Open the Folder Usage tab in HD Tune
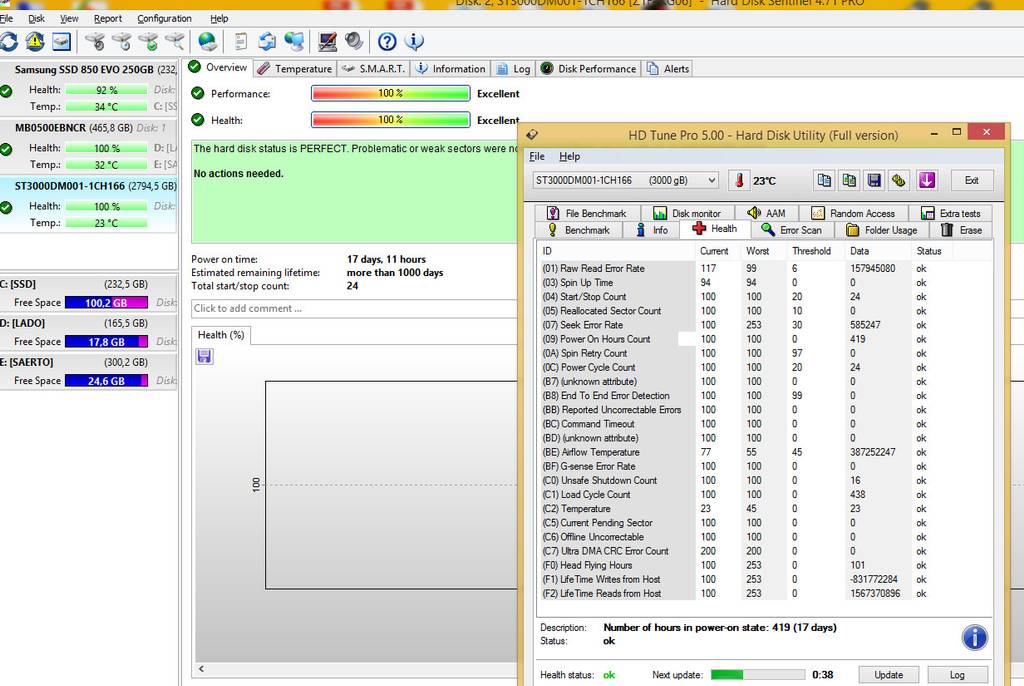Image resolution: width=1024 pixels, height=686 pixels. click(882, 230)
